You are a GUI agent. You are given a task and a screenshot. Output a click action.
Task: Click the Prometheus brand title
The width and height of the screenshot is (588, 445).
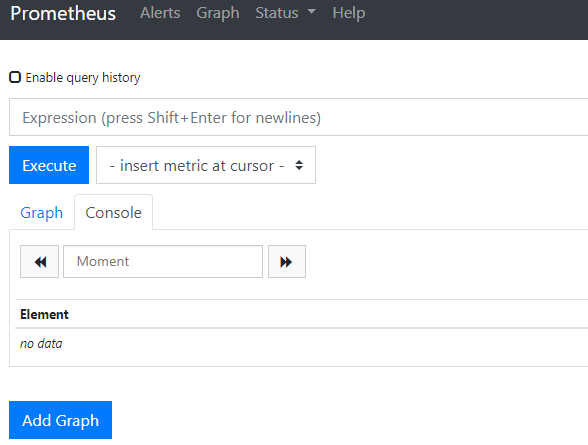[63, 13]
